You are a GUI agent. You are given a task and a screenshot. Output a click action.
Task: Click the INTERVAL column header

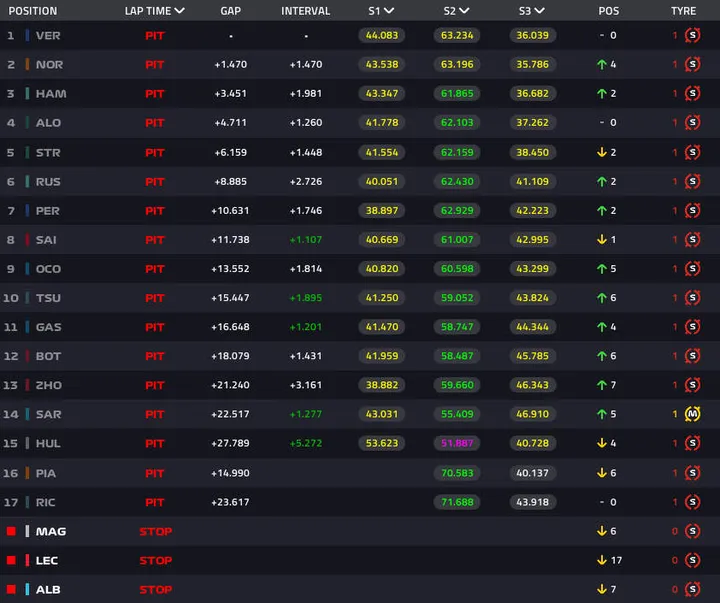[305, 11]
